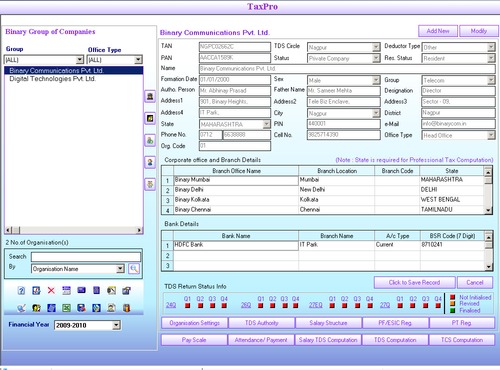500x370 pixels.
Task: Open the Search By Organisation Name dropdown
Action: point(120,269)
